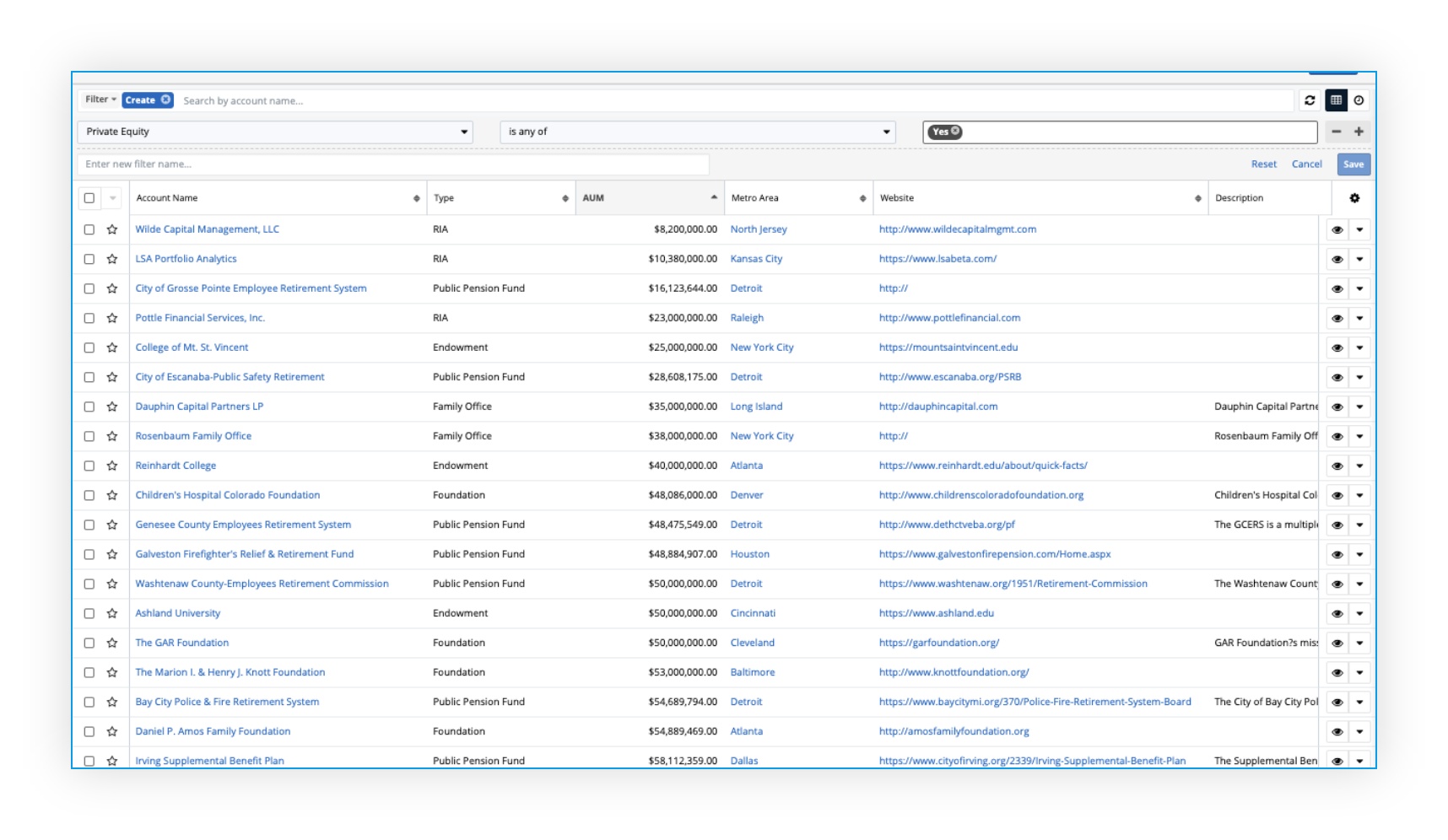Click the clock history icon in the toolbar

tap(1359, 100)
